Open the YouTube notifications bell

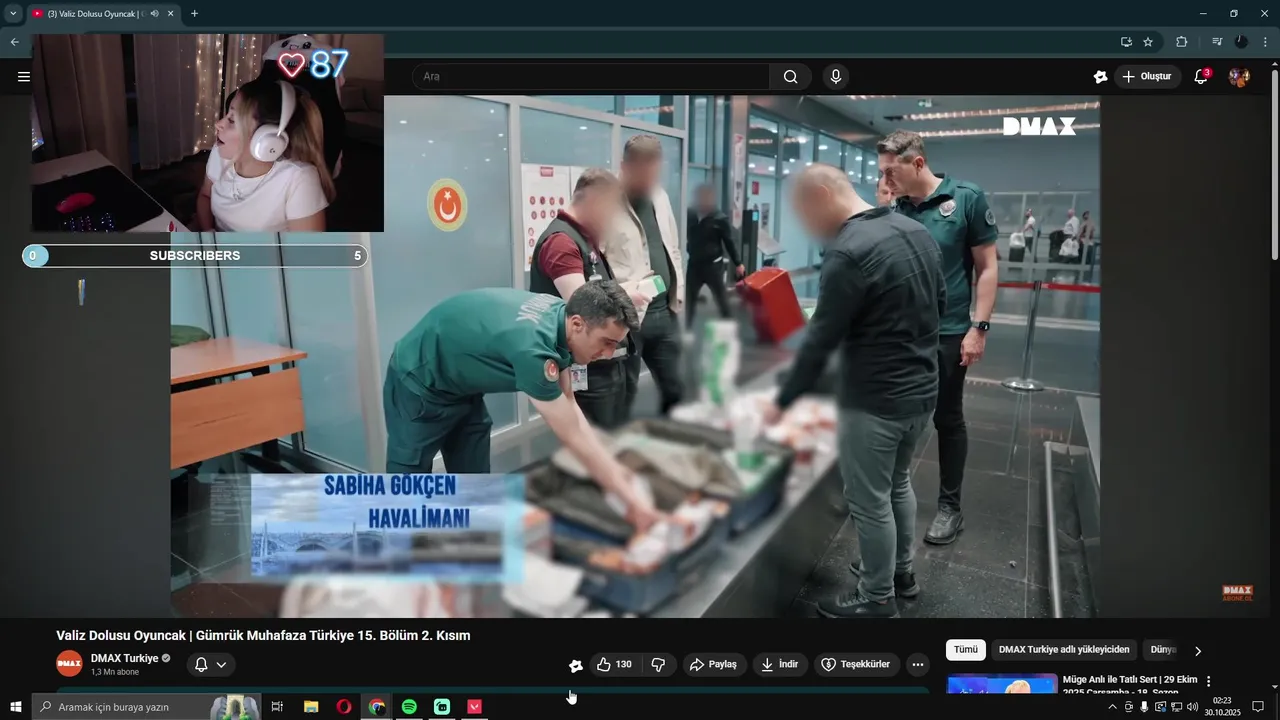(x=1201, y=76)
